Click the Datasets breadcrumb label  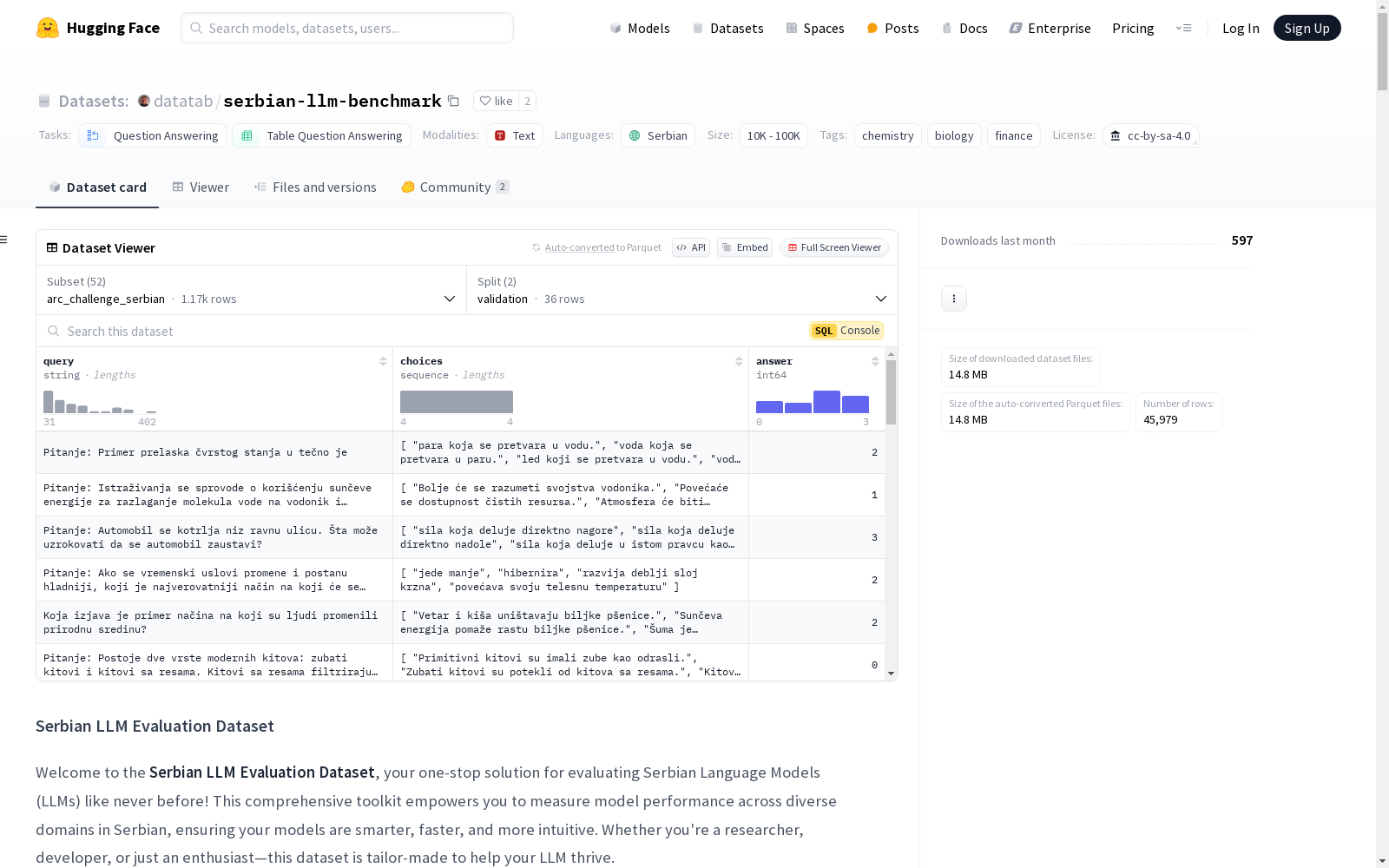(93, 101)
